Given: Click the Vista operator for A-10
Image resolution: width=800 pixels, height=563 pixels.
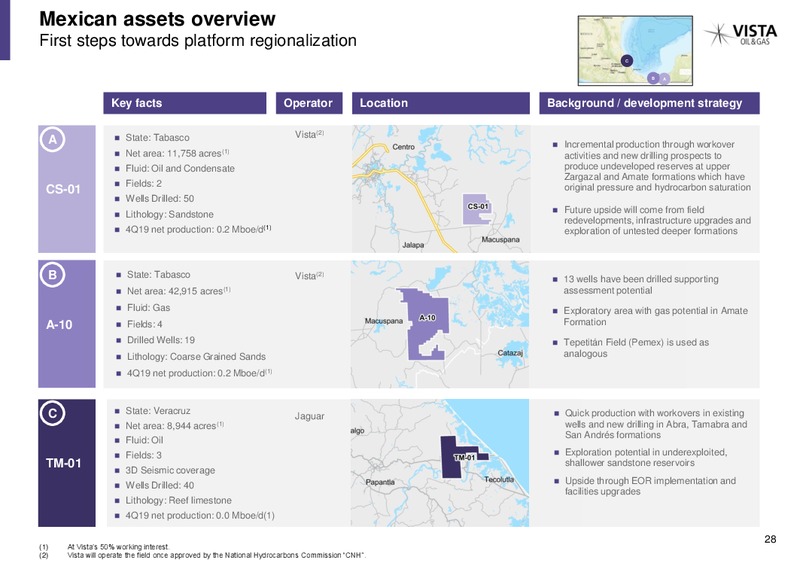Looking at the screenshot, I should click(x=309, y=276).
